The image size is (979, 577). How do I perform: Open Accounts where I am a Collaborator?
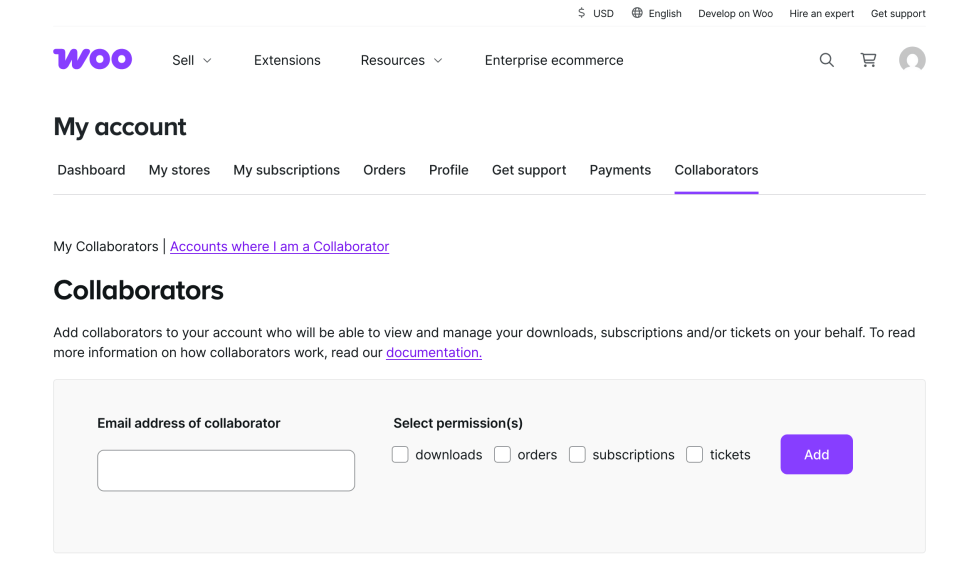[279, 246]
